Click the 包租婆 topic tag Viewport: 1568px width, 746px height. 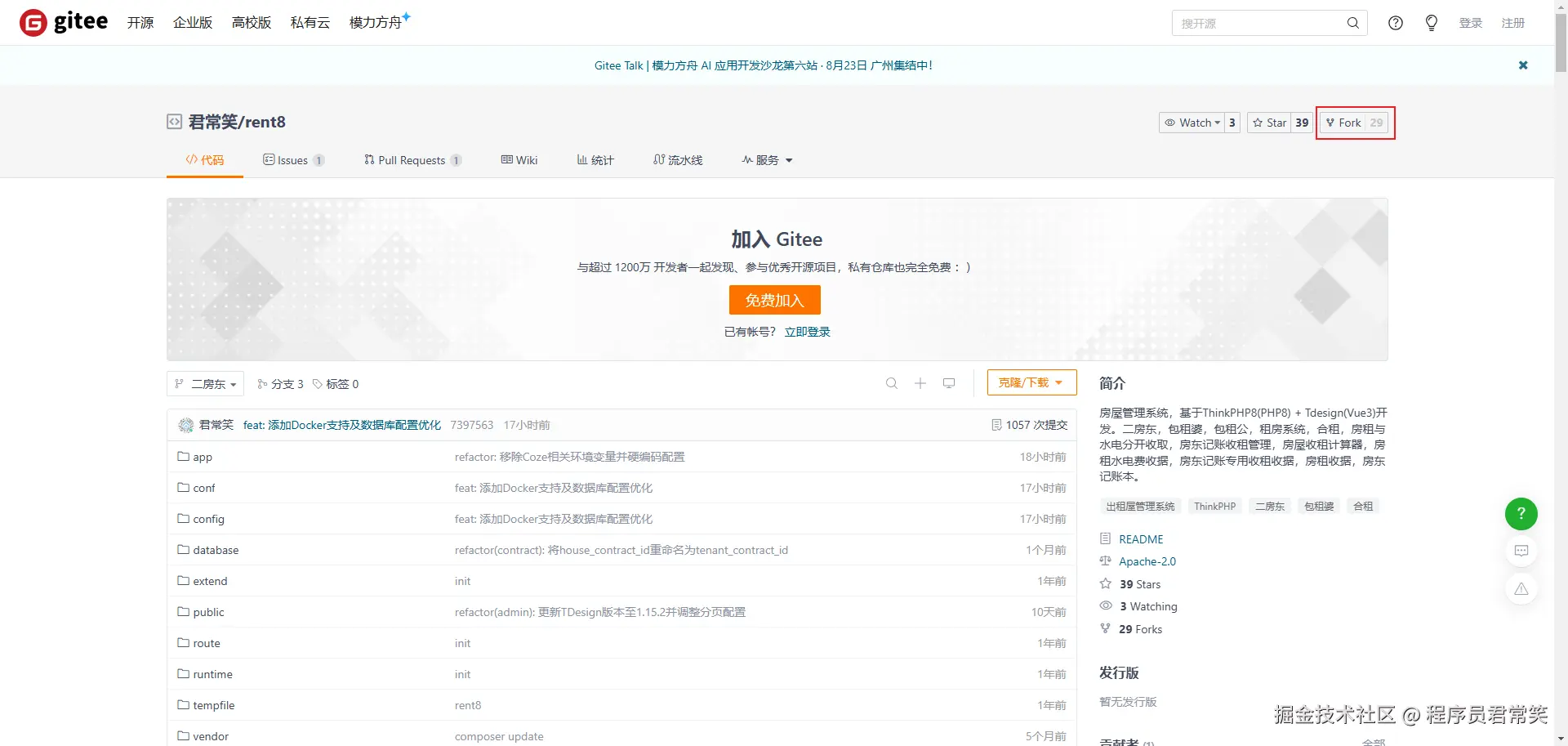click(x=1319, y=507)
